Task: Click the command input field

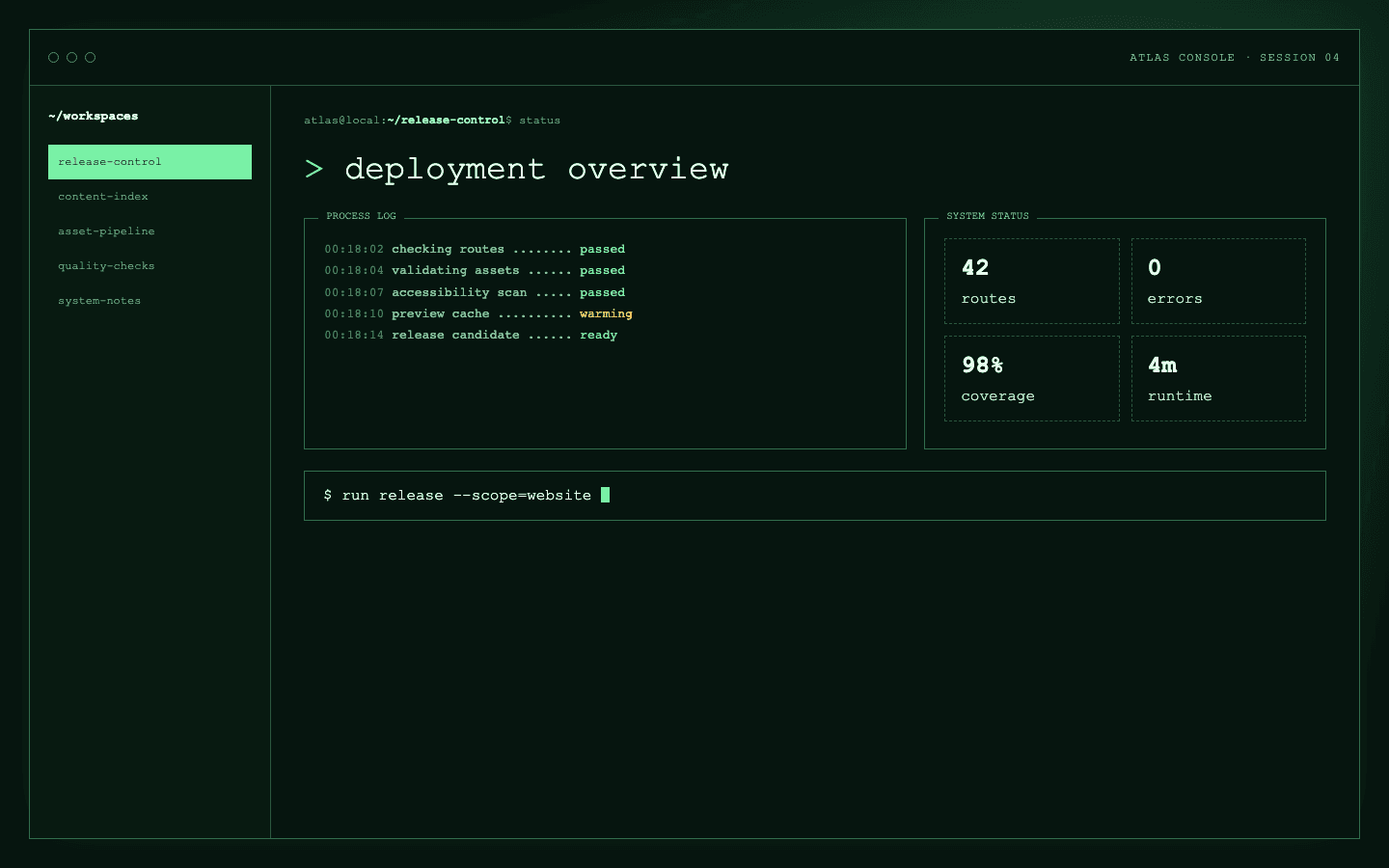Action: (815, 496)
